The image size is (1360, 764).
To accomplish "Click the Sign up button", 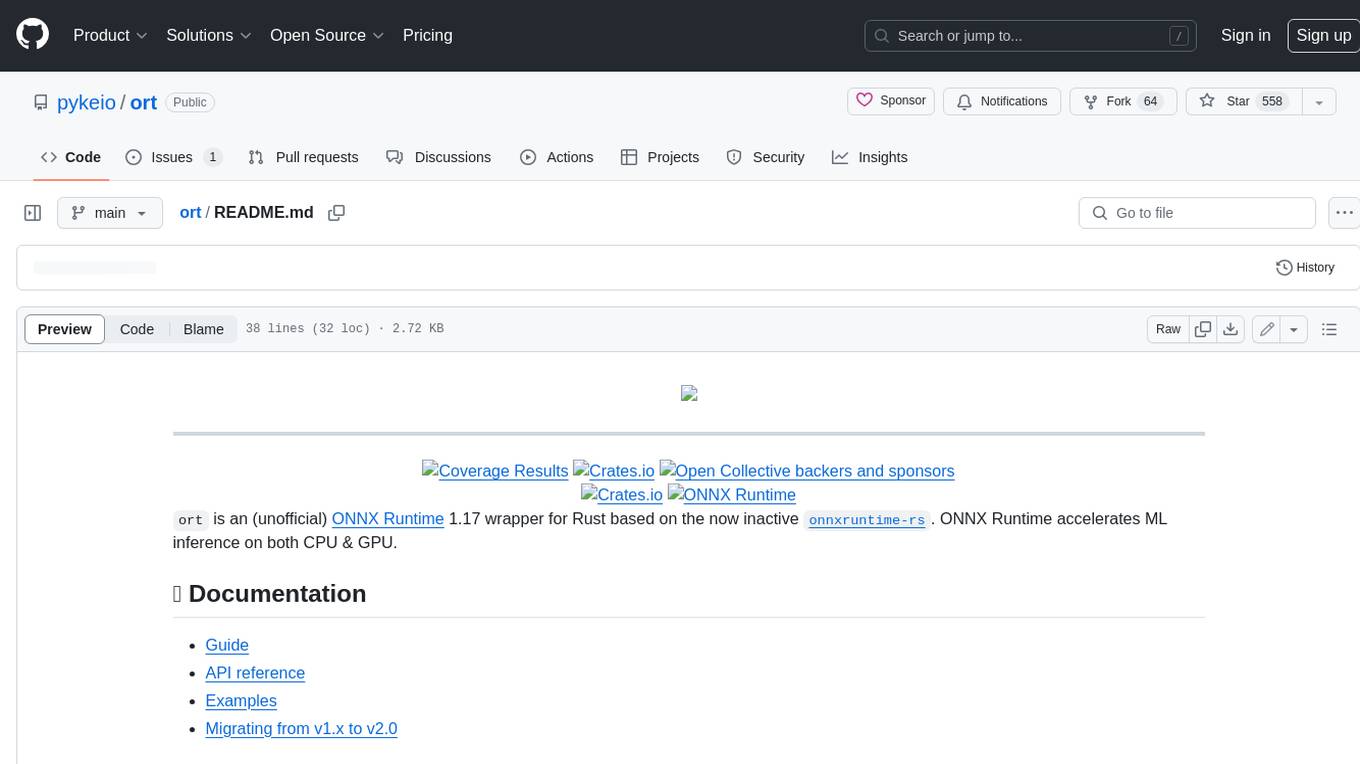I will [1323, 35].
